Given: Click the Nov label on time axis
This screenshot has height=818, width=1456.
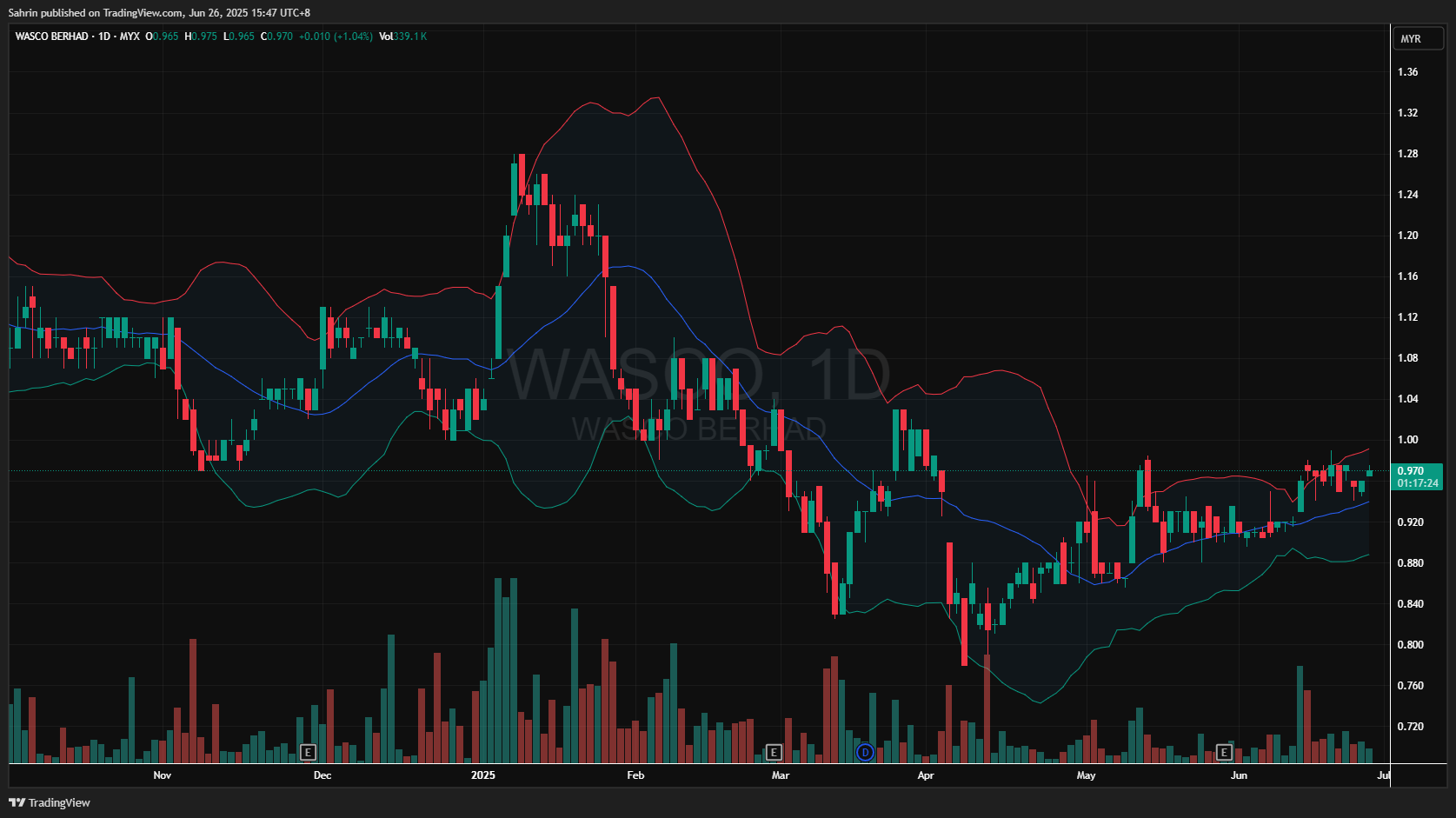Looking at the screenshot, I should pos(163,775).
